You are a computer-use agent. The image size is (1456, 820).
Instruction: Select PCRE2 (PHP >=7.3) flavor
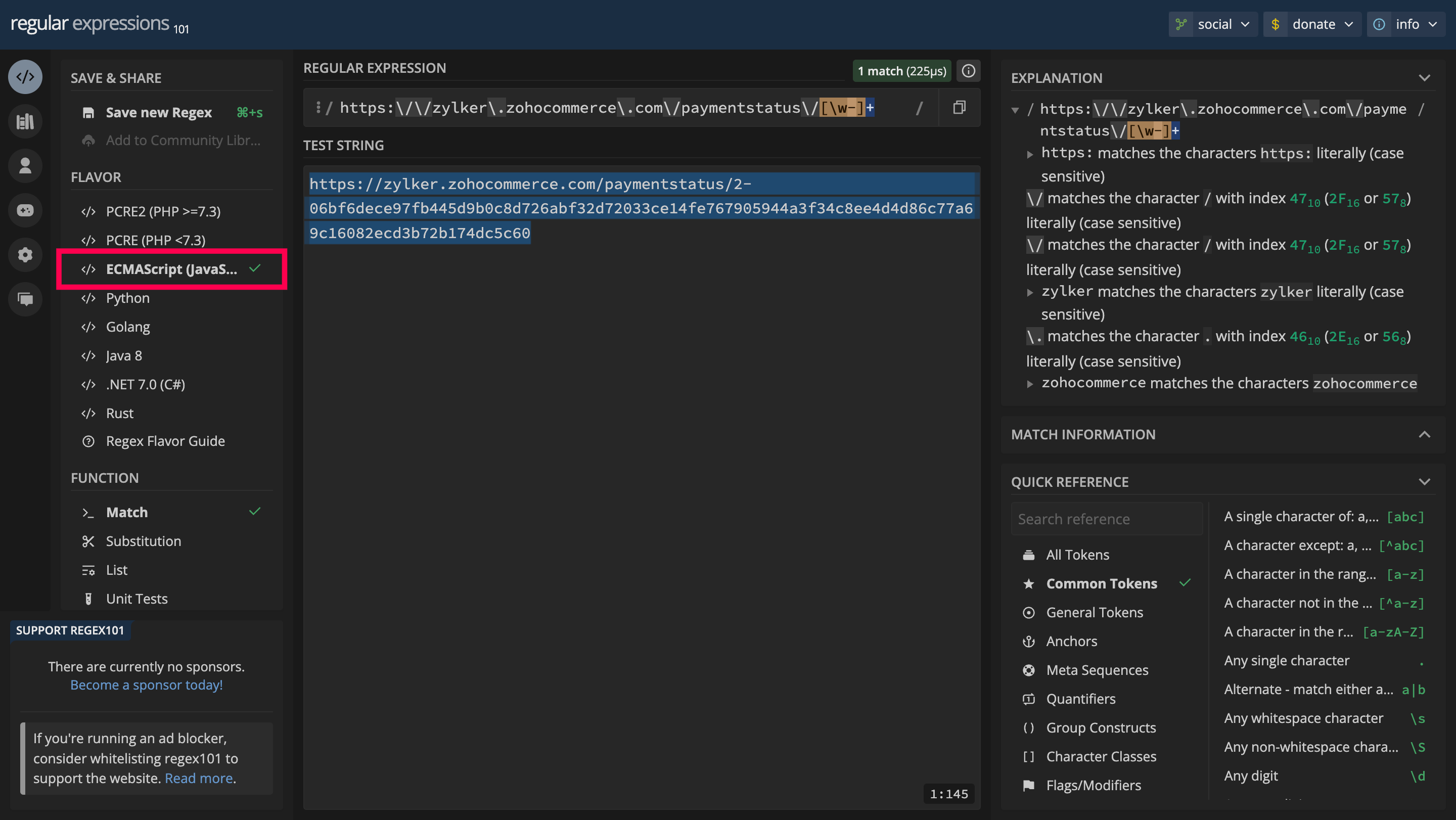pos(163,211)
